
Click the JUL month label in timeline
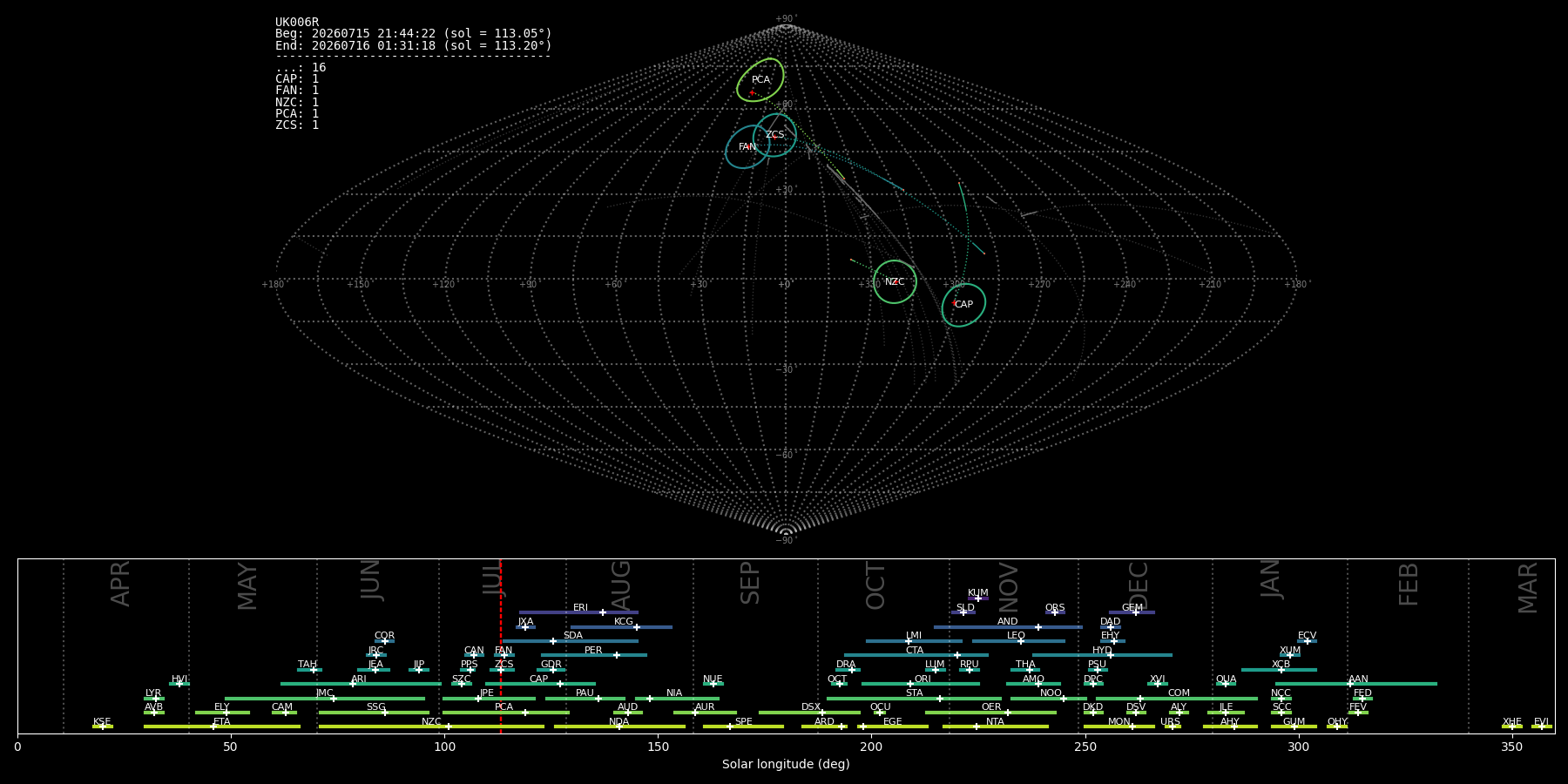point(493,578)
